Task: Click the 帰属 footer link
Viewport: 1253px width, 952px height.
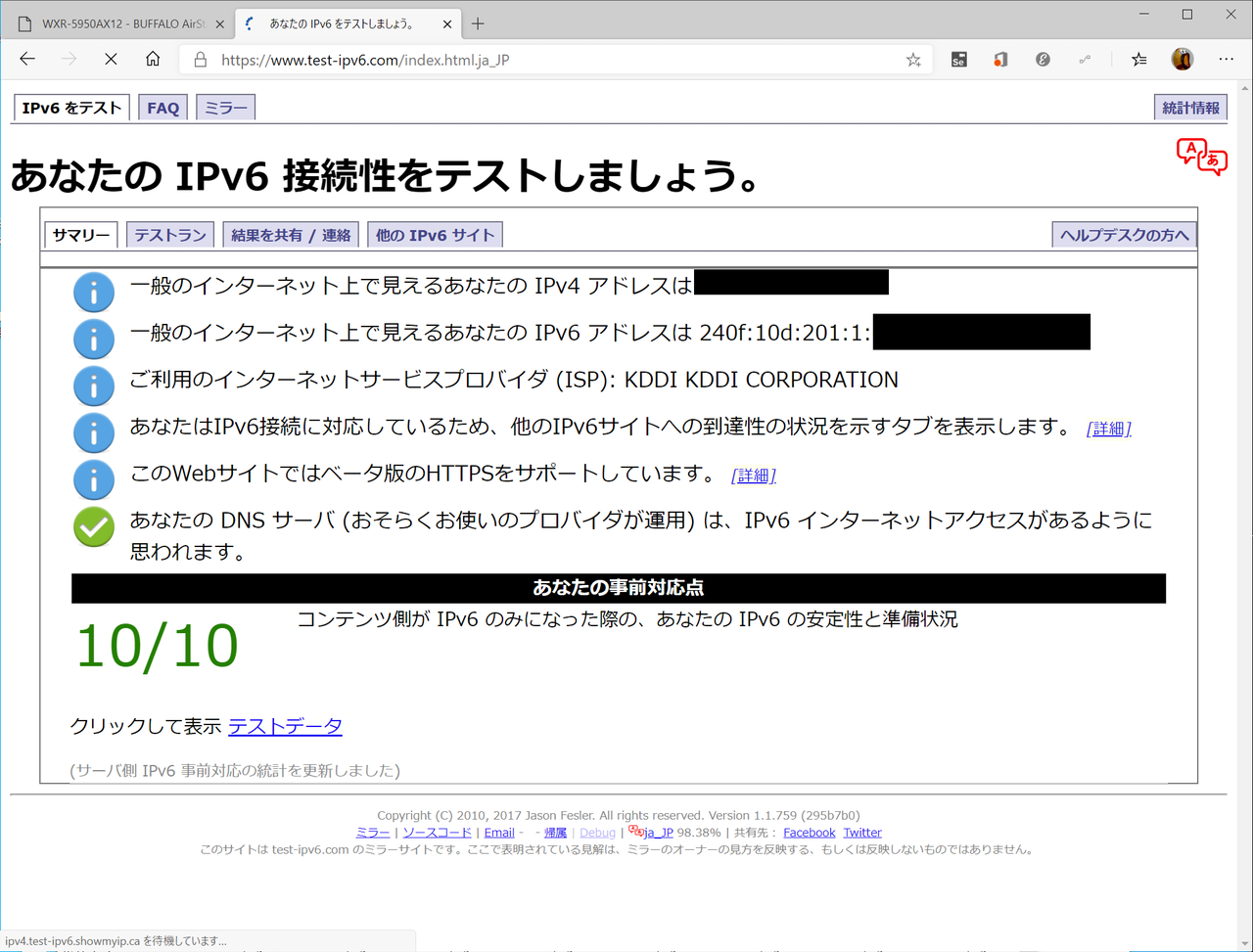Action: point(555,833)
